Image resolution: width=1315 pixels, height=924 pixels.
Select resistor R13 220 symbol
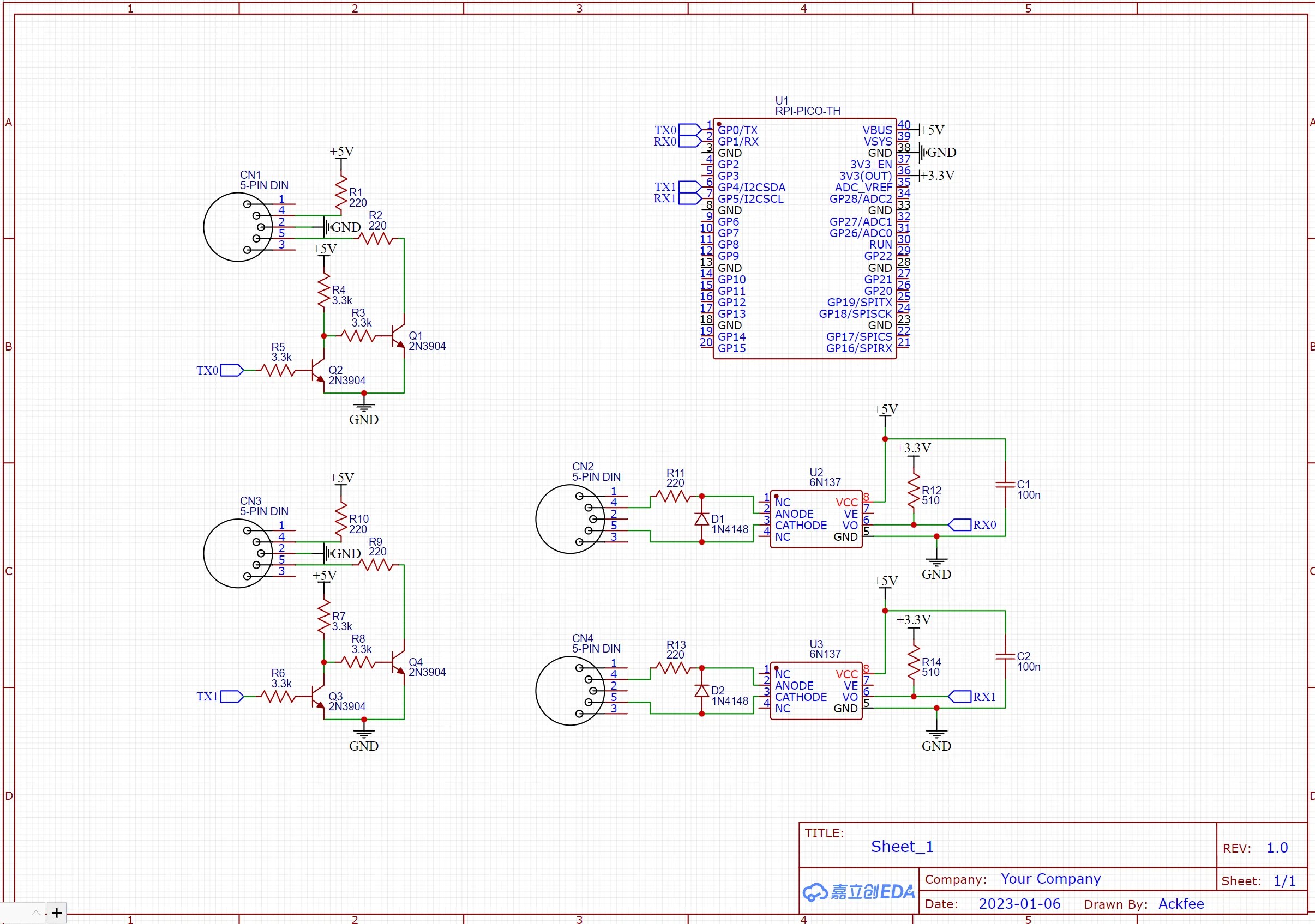coord(674,668)
